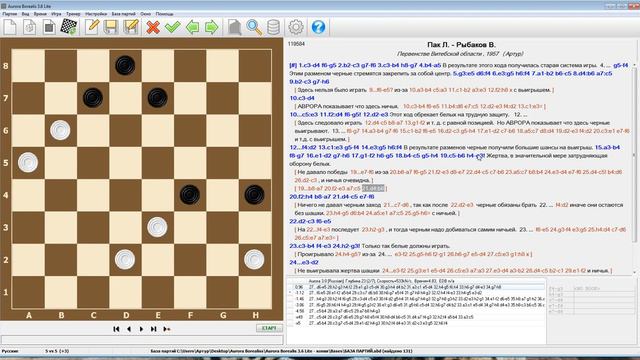
Task: Click the document with dark square icon
Action: pyautogui.click(x=49, y=27)
